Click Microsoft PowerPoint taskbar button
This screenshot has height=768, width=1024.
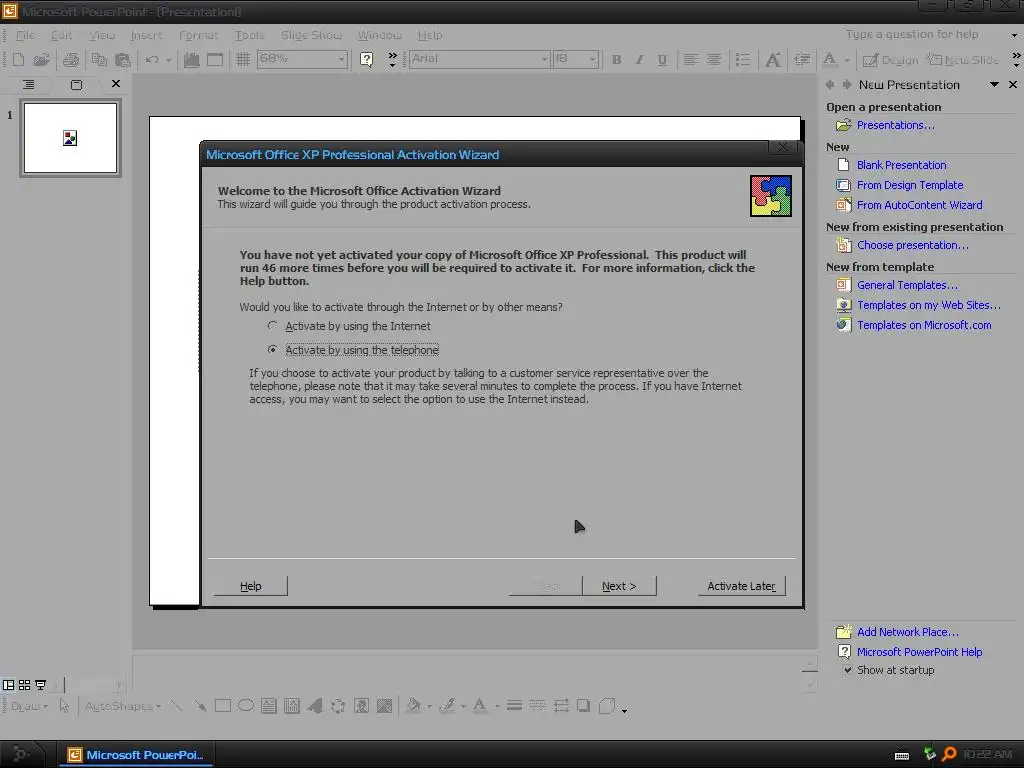pyautogui.click(x=136, y=754)
